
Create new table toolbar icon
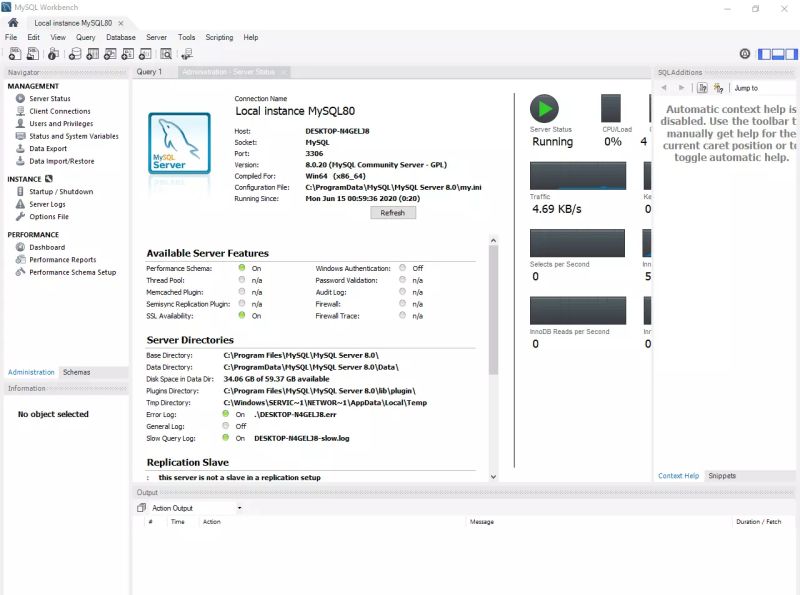tap(92, 54)
